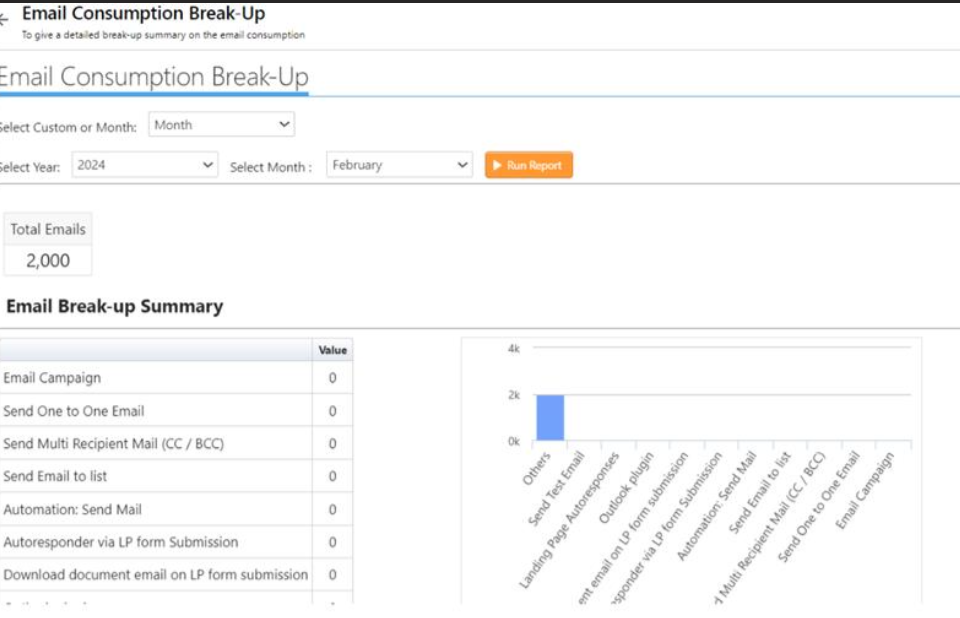
Task: Click the Value column header
Action: [332, 350]
